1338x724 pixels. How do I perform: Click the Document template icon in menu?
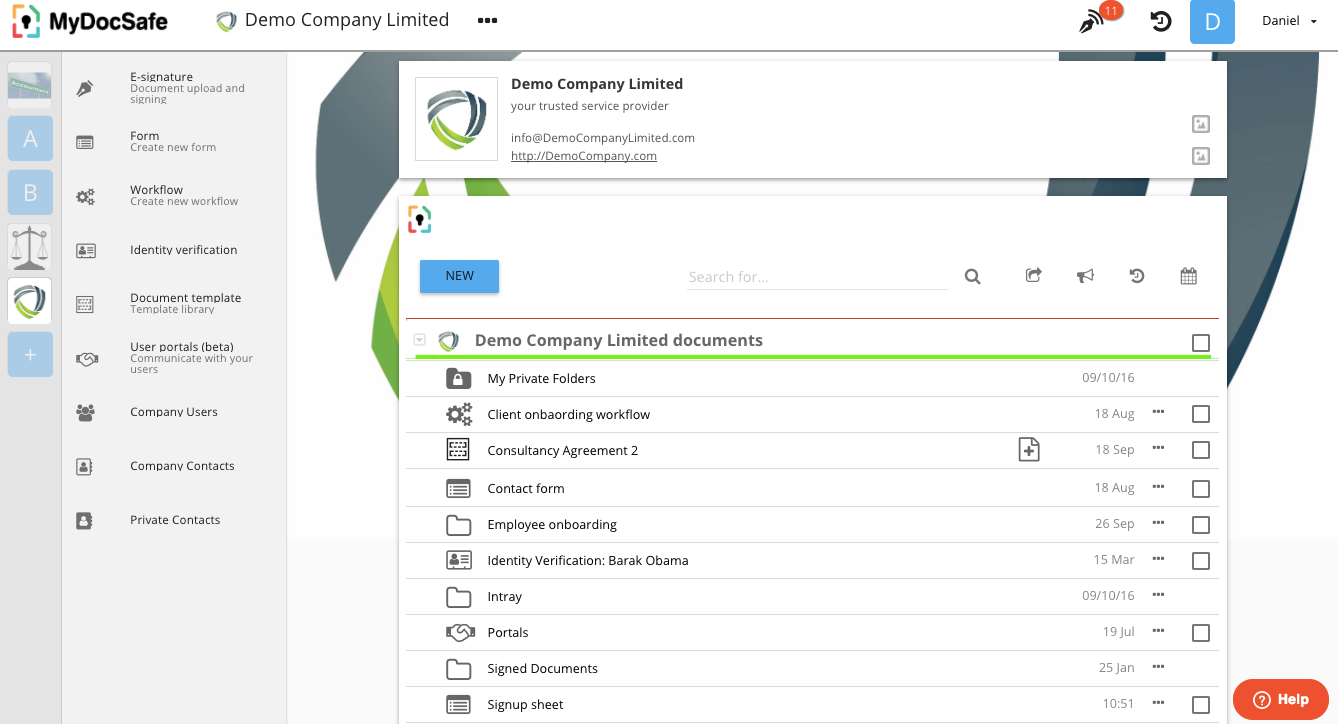pos(85,304)
